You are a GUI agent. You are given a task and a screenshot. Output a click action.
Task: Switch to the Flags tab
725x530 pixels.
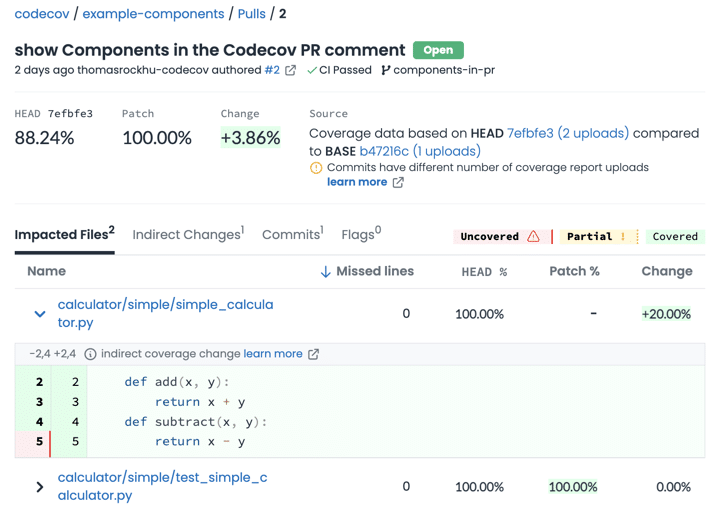(x=361, y=234)
